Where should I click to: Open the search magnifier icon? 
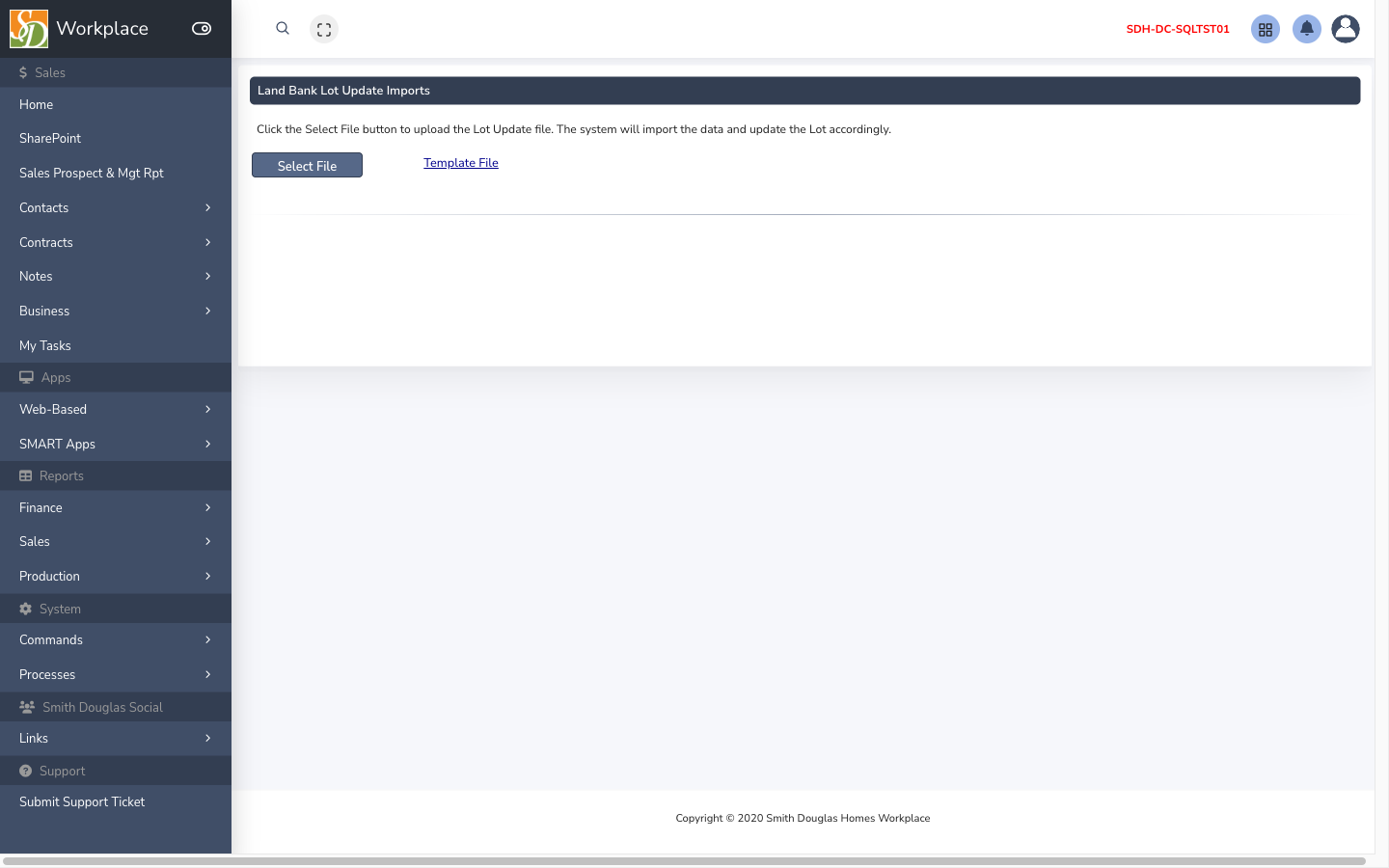pos(283,29)
